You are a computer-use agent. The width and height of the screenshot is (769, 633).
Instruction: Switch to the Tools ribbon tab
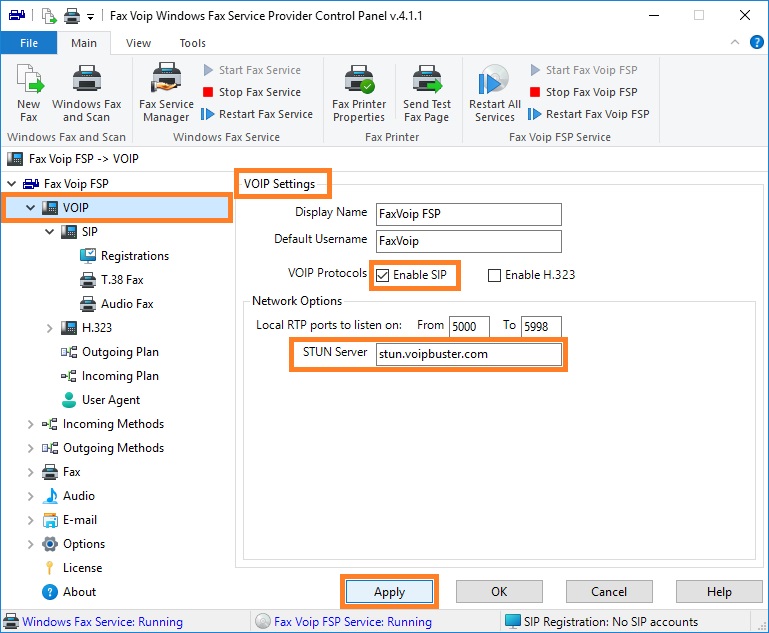pyautogui.click(x=192, y=43)
